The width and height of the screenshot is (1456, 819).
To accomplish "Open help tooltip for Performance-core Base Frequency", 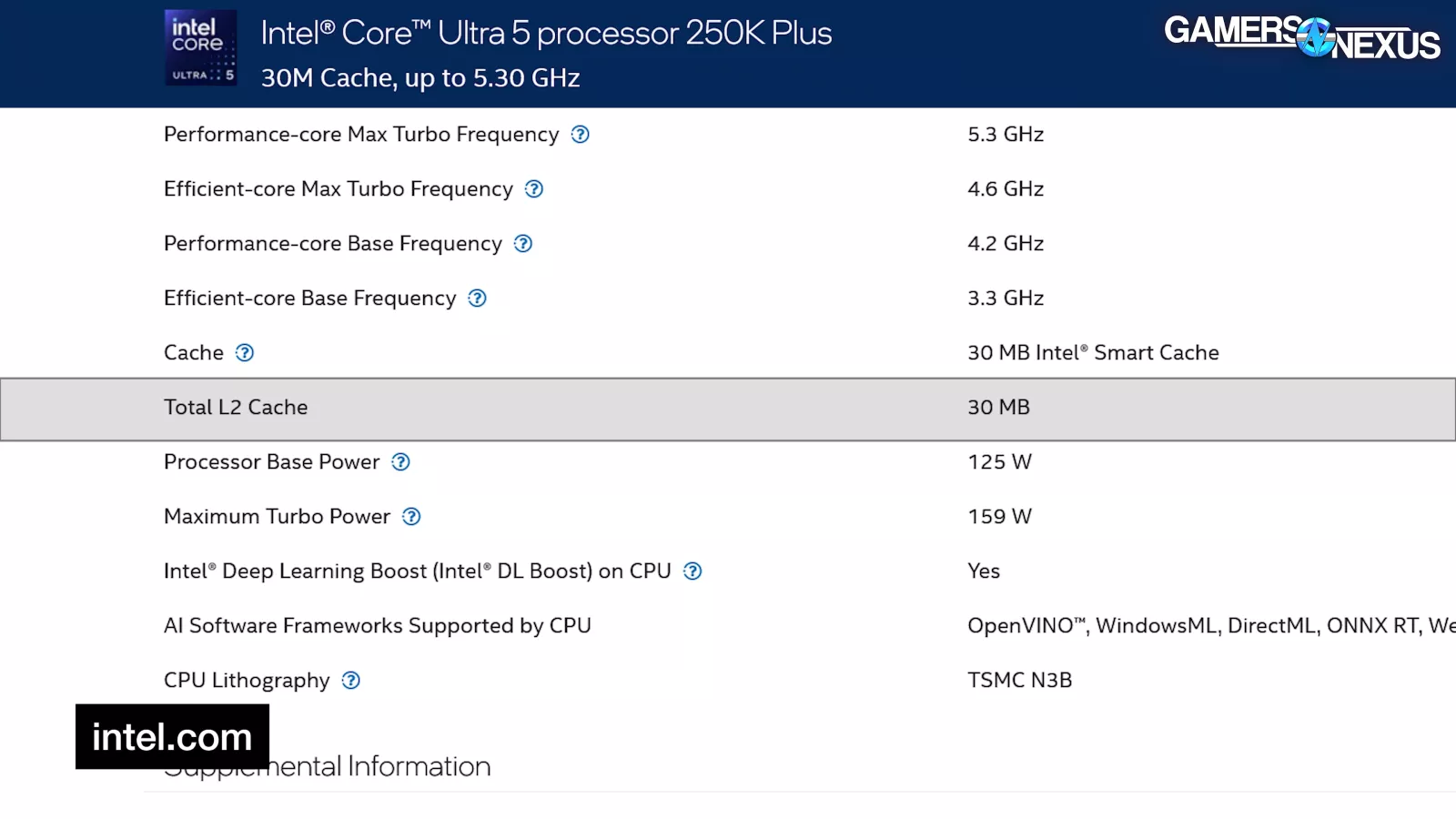I will (x=523, y=244).
